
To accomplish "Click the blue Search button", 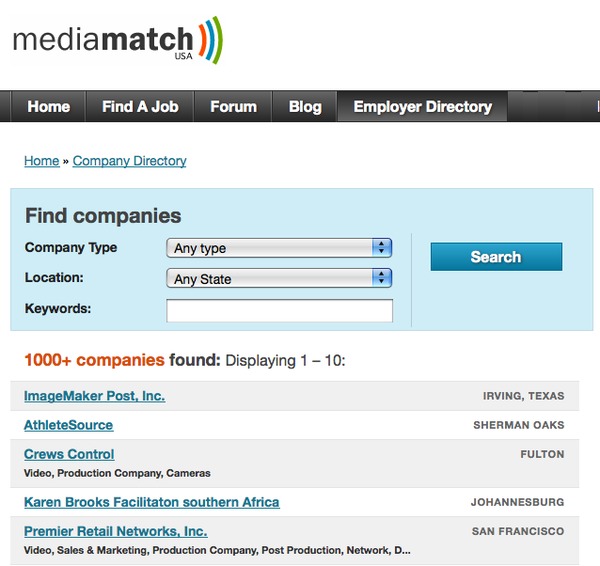I will tap(496, 257).
